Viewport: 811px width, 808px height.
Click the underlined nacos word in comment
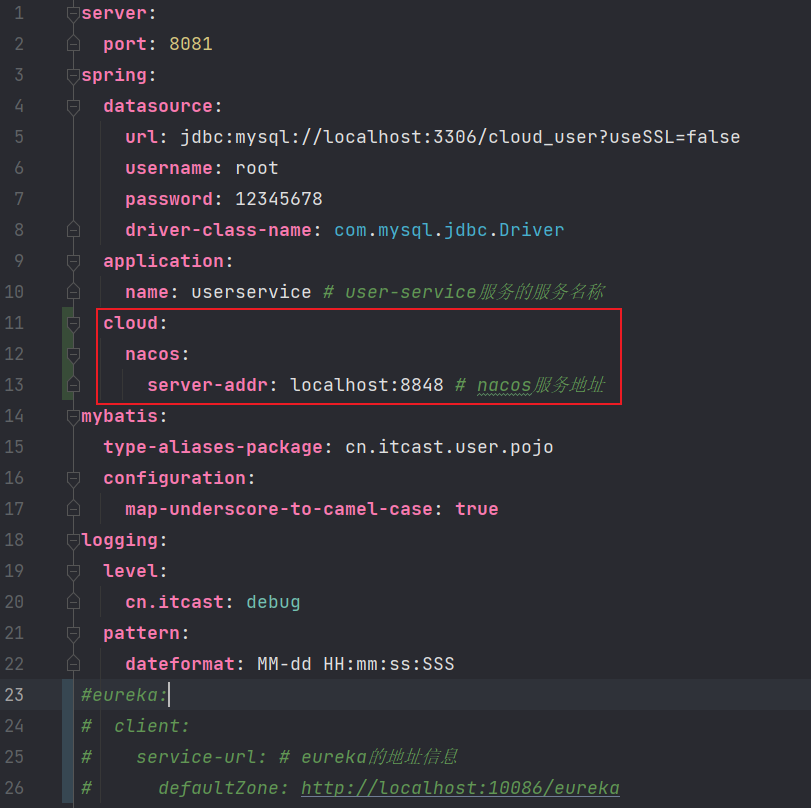504,385
